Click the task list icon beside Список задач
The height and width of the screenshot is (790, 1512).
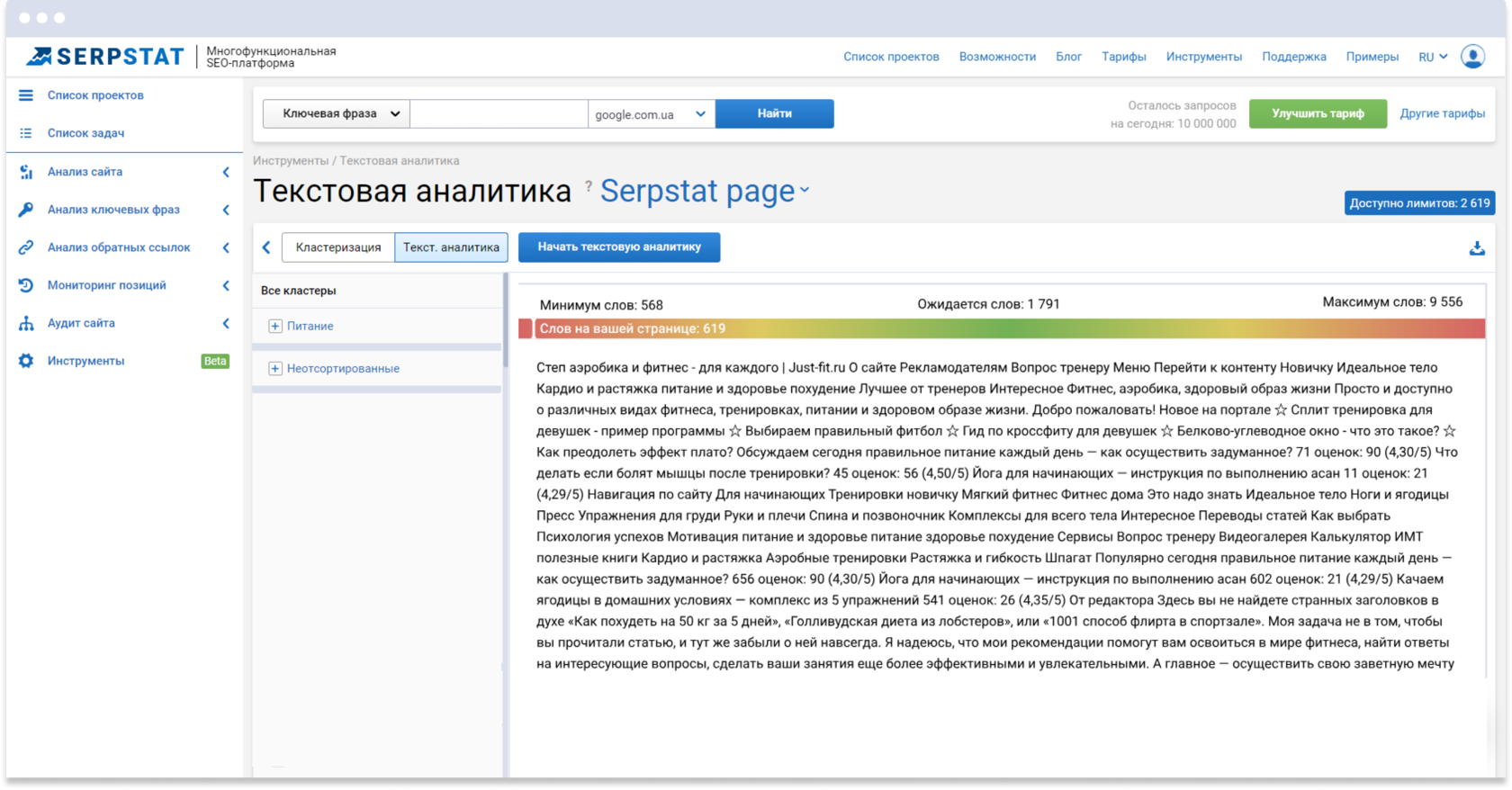[26, 133]
